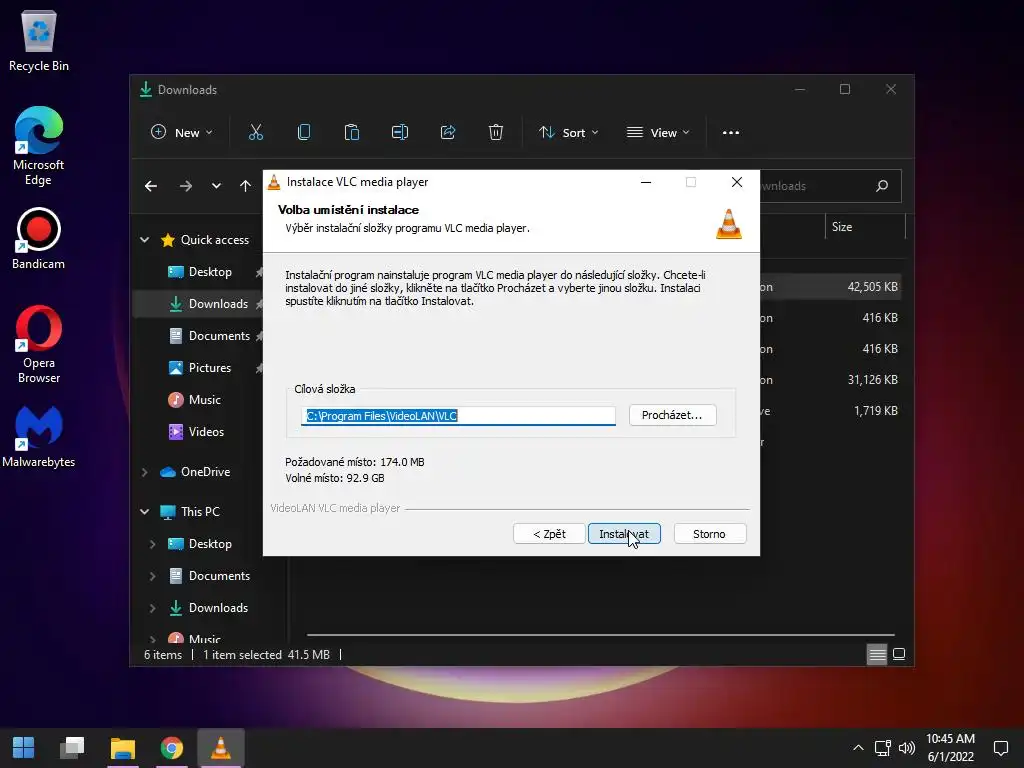Click Share icon in Downloads toolbar
1024x768 pixels.
448,133
